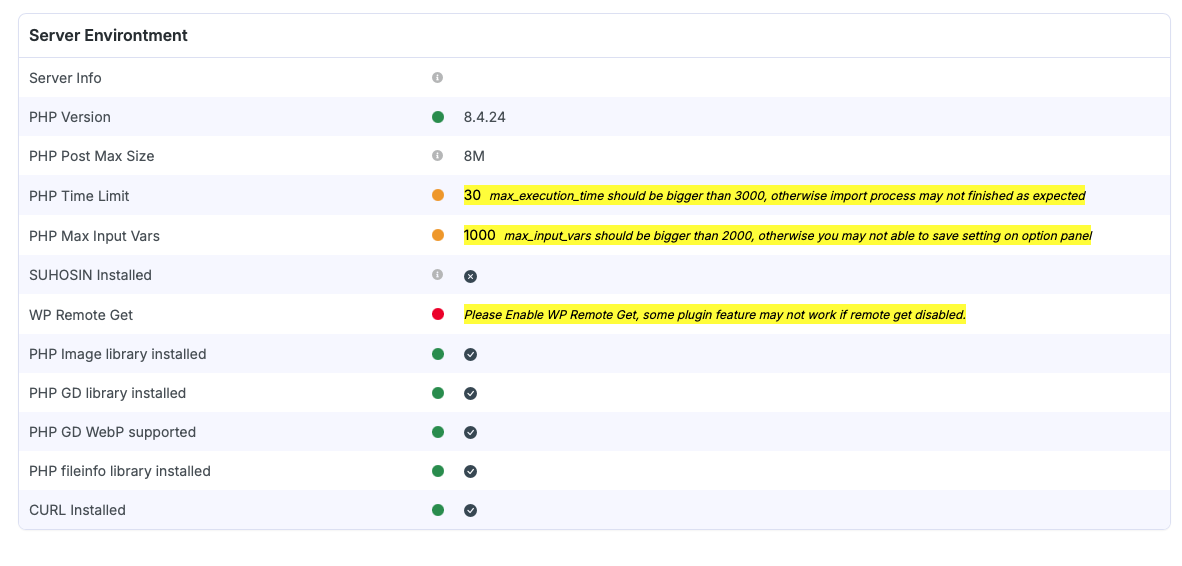The image size is (1182, 566).
Task: Click the PHP GD WebP supported label
Action: click(x=112, y=432)
